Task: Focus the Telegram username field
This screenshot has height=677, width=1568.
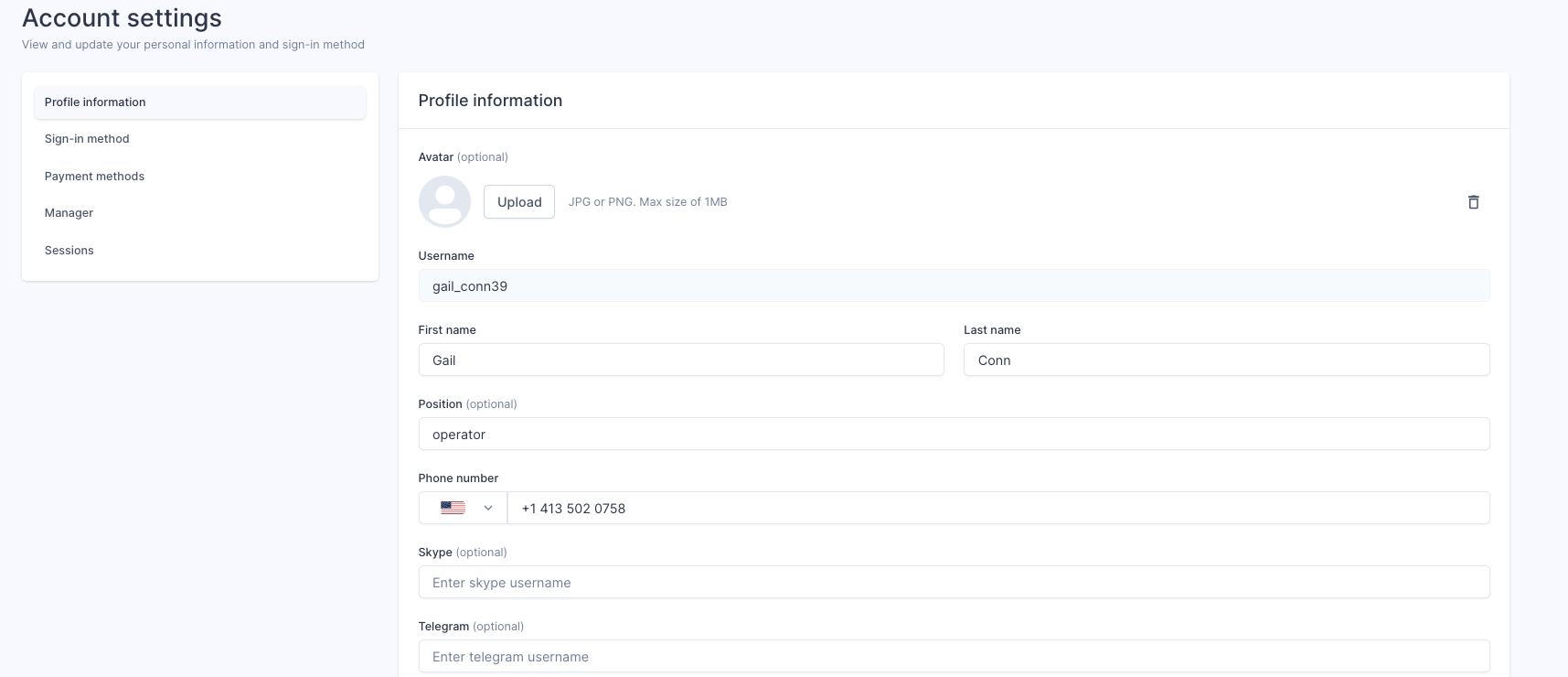Action: [954, 656]
